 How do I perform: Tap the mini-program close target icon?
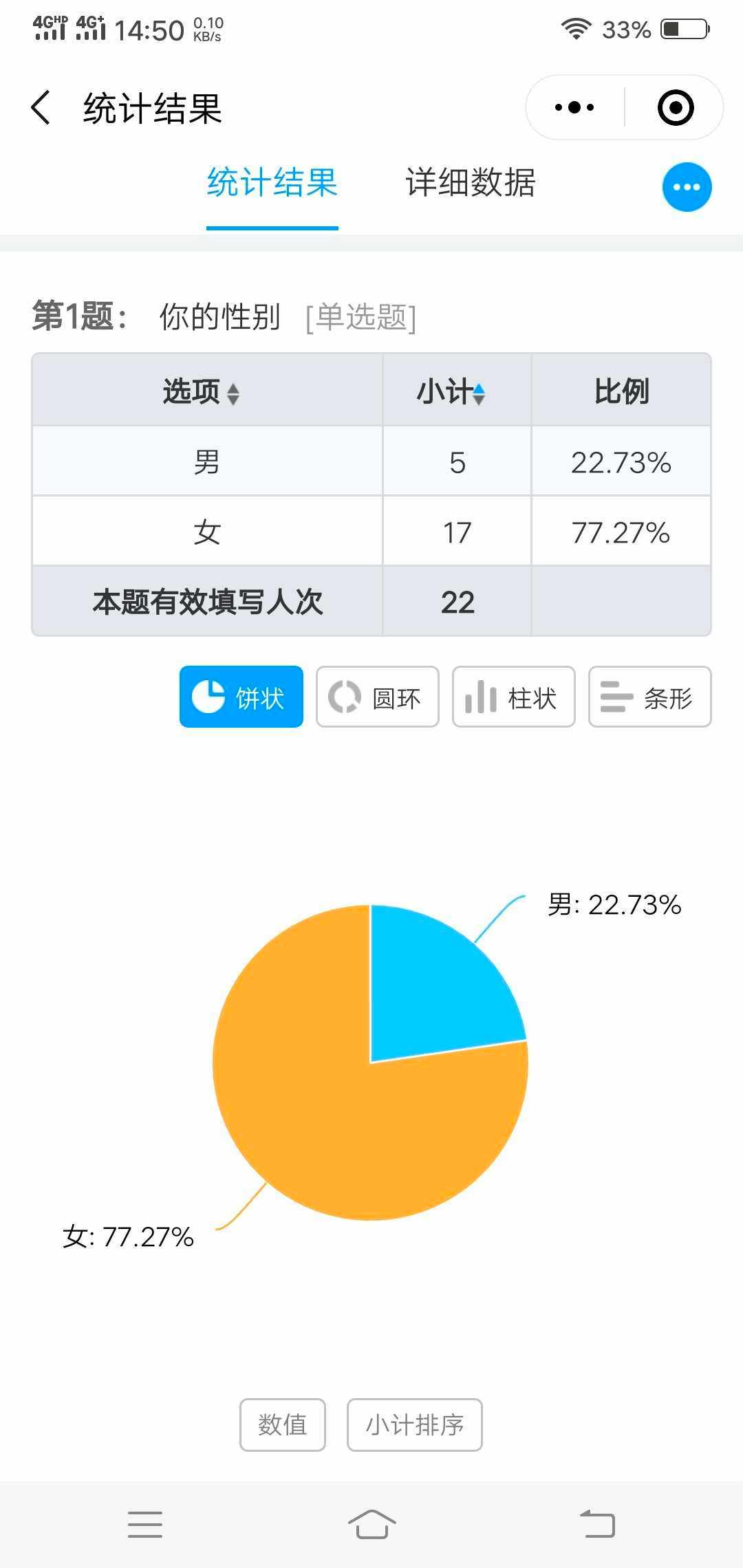[x=675, y=108]
